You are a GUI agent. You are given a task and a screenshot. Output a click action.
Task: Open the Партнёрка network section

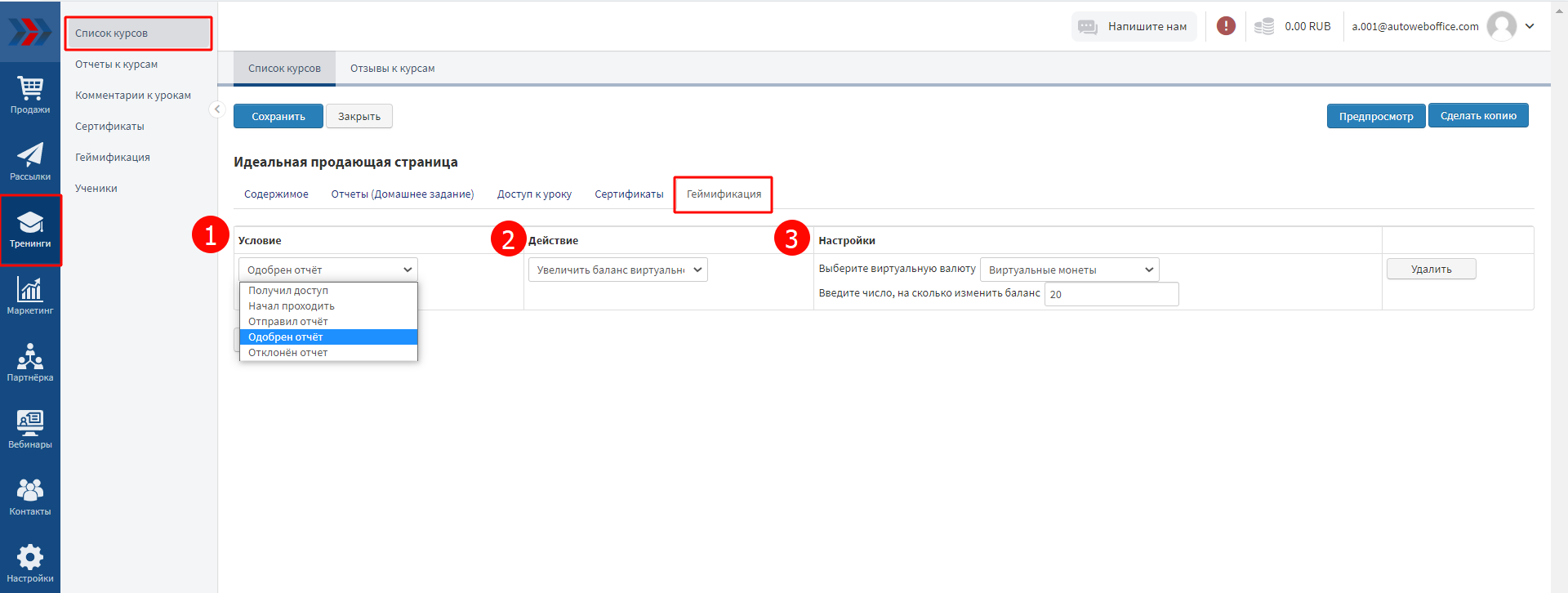tap(30, 362)
